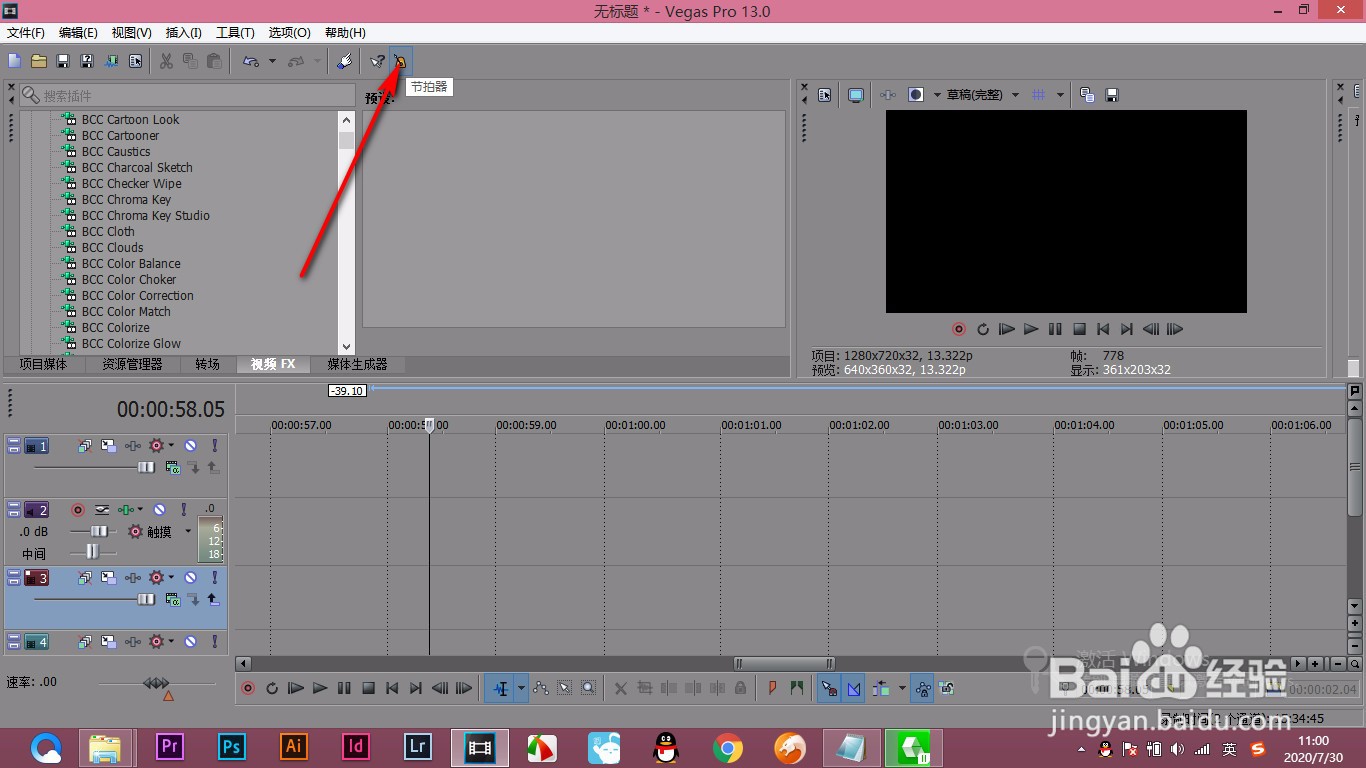Save preview snapshot to file
Image resolution: width=1366 pixels, height=768 pixels.
coord(1111,95)
